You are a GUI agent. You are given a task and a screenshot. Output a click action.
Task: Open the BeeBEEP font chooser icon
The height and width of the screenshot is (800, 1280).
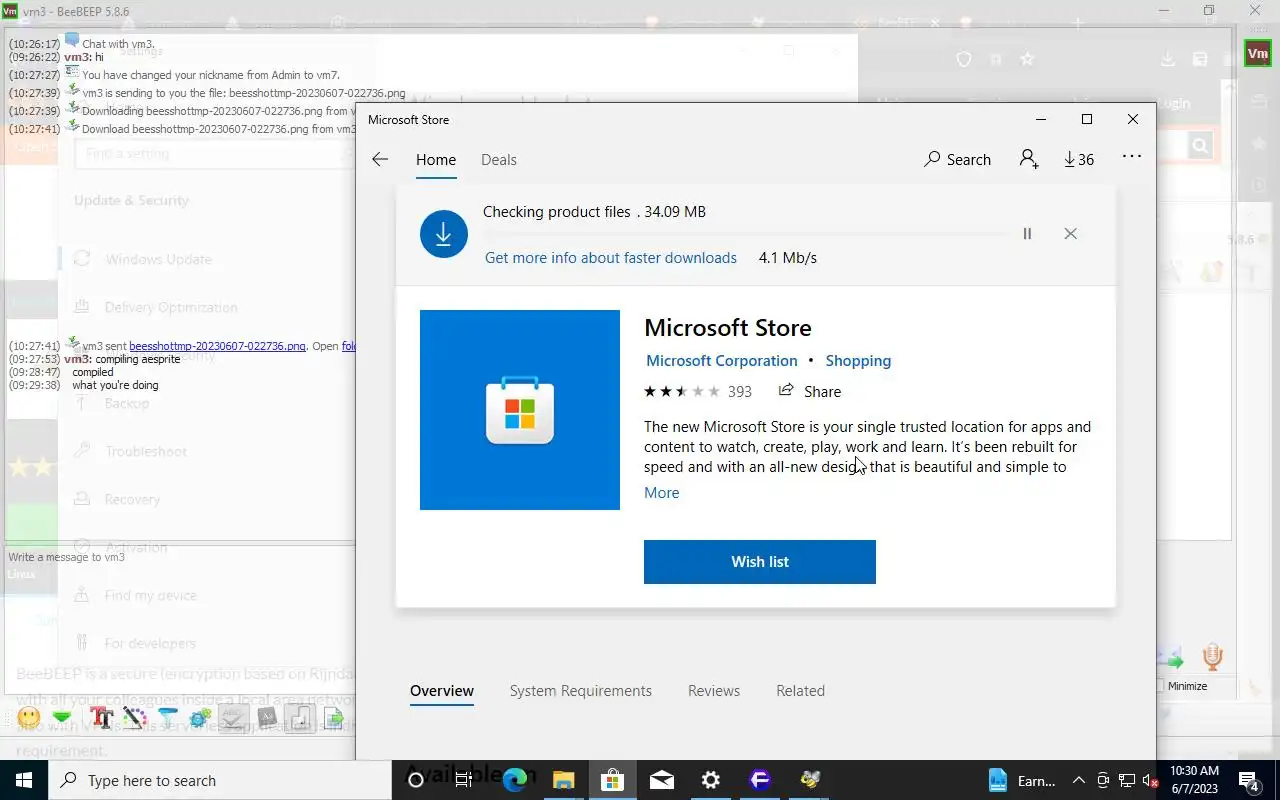pos(100,717)
